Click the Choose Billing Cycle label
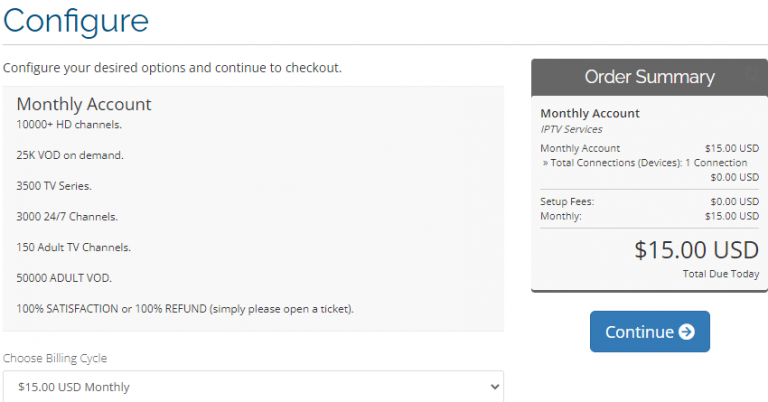Image resolution: width=768 pixels, height=402 pixels. (x=55, y=358)
